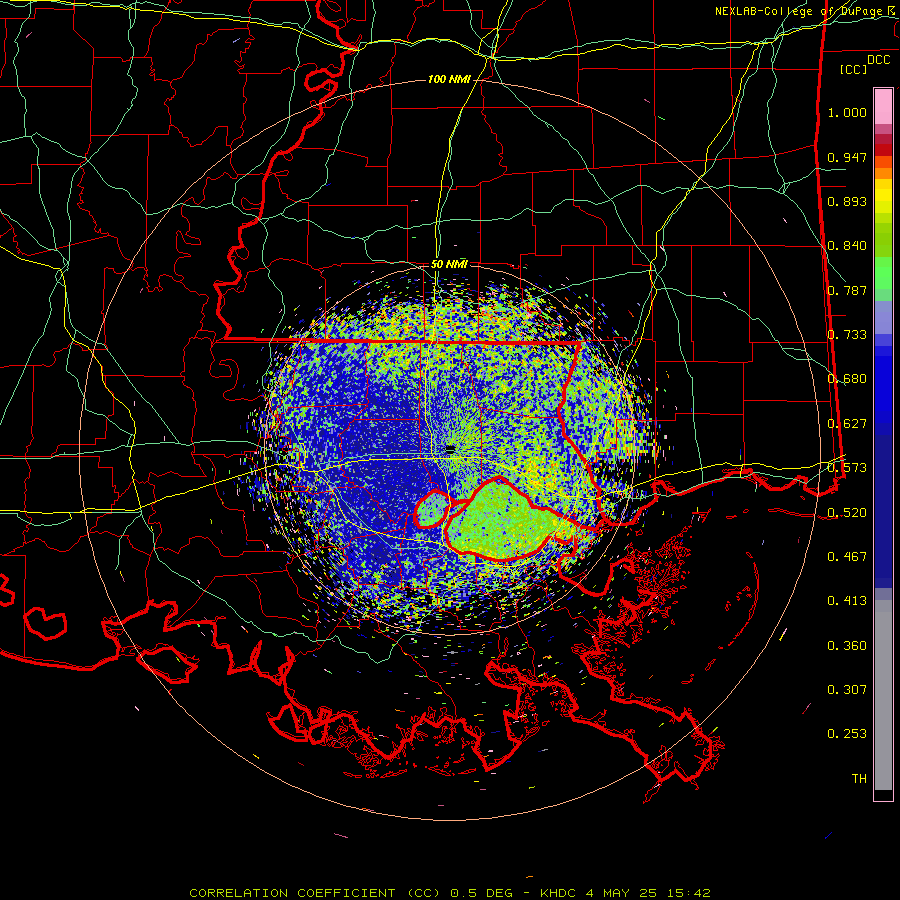This screenshot has height=900, width=900.
Task: Click the 0.573 scale value
Action: 847,468
